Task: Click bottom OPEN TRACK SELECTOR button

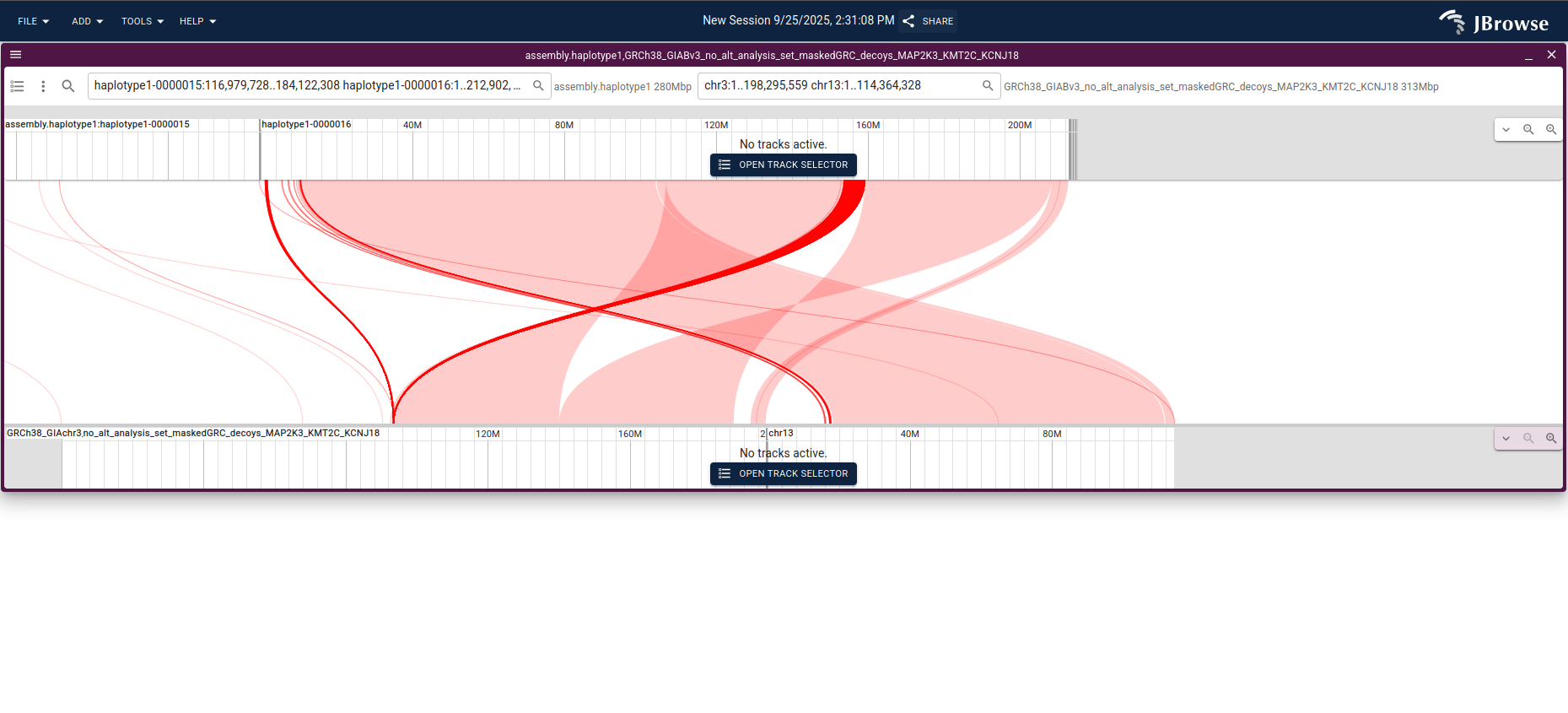Action: 784,474
